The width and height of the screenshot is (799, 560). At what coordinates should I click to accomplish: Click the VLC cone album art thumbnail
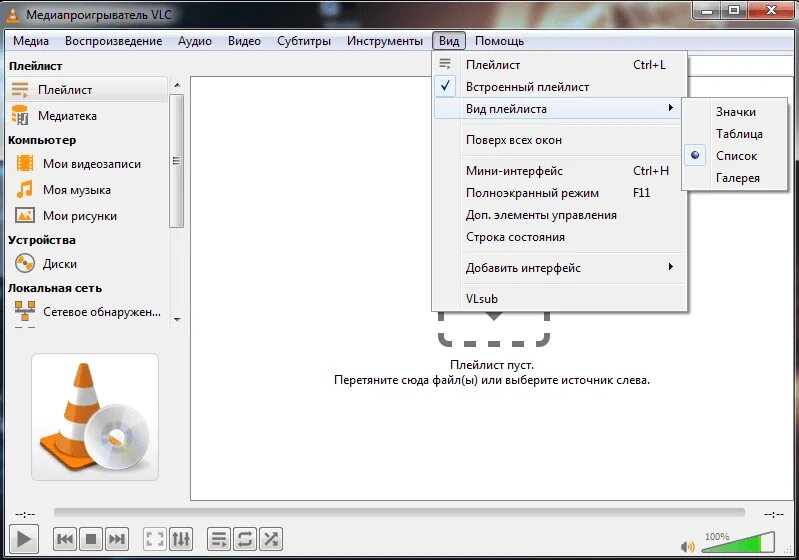(95, 417)
